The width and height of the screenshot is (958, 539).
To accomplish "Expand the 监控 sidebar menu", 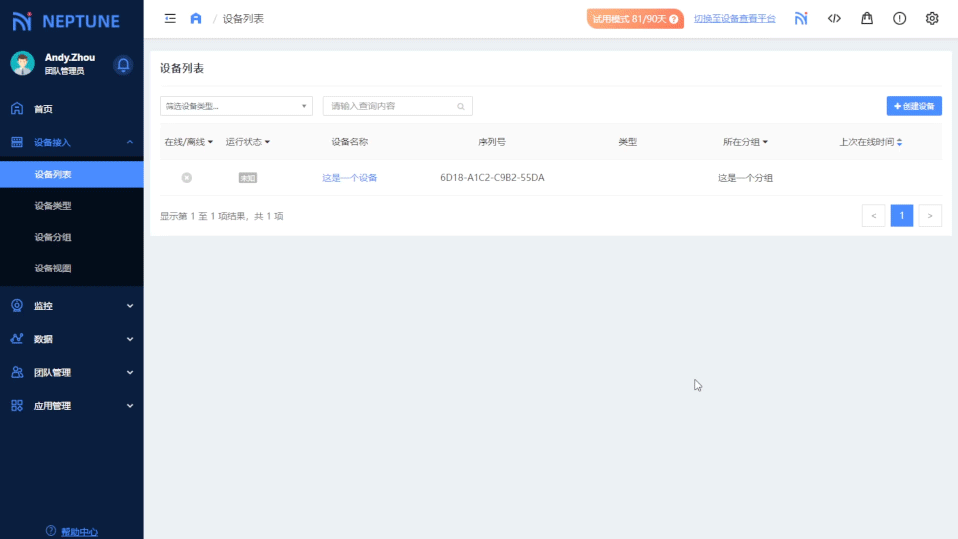I will coord(71,306).
